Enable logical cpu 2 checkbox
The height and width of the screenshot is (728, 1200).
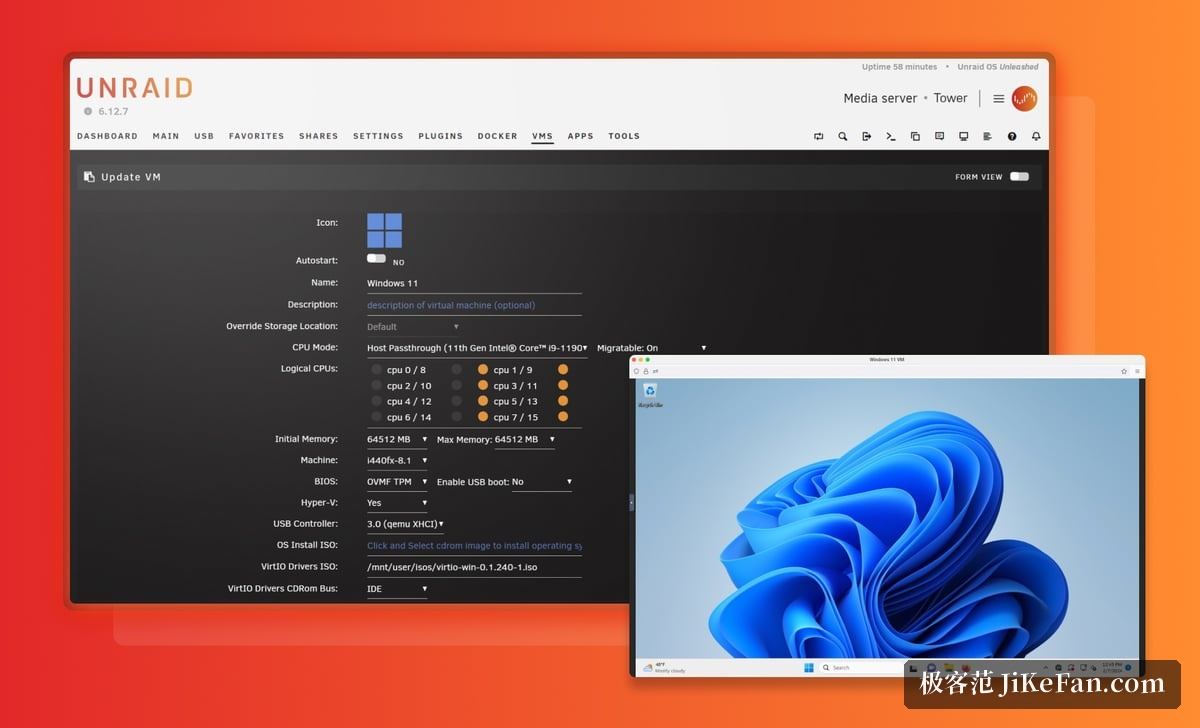[377, 385]
